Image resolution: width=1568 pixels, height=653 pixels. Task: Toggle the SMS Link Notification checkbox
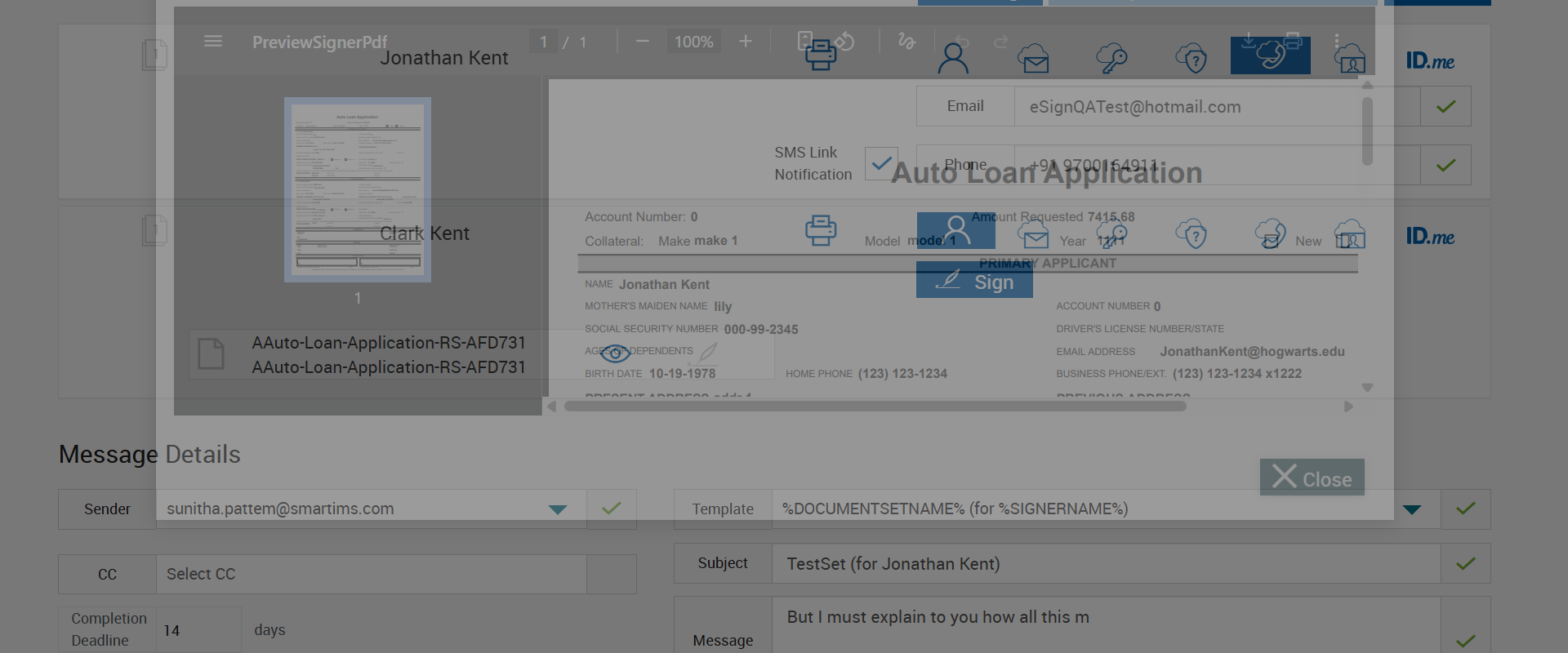click(x=881, y=163)
